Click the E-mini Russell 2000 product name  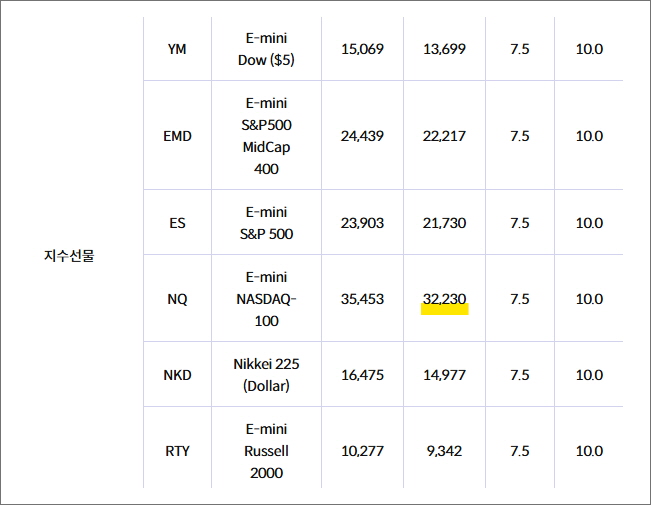266,451
